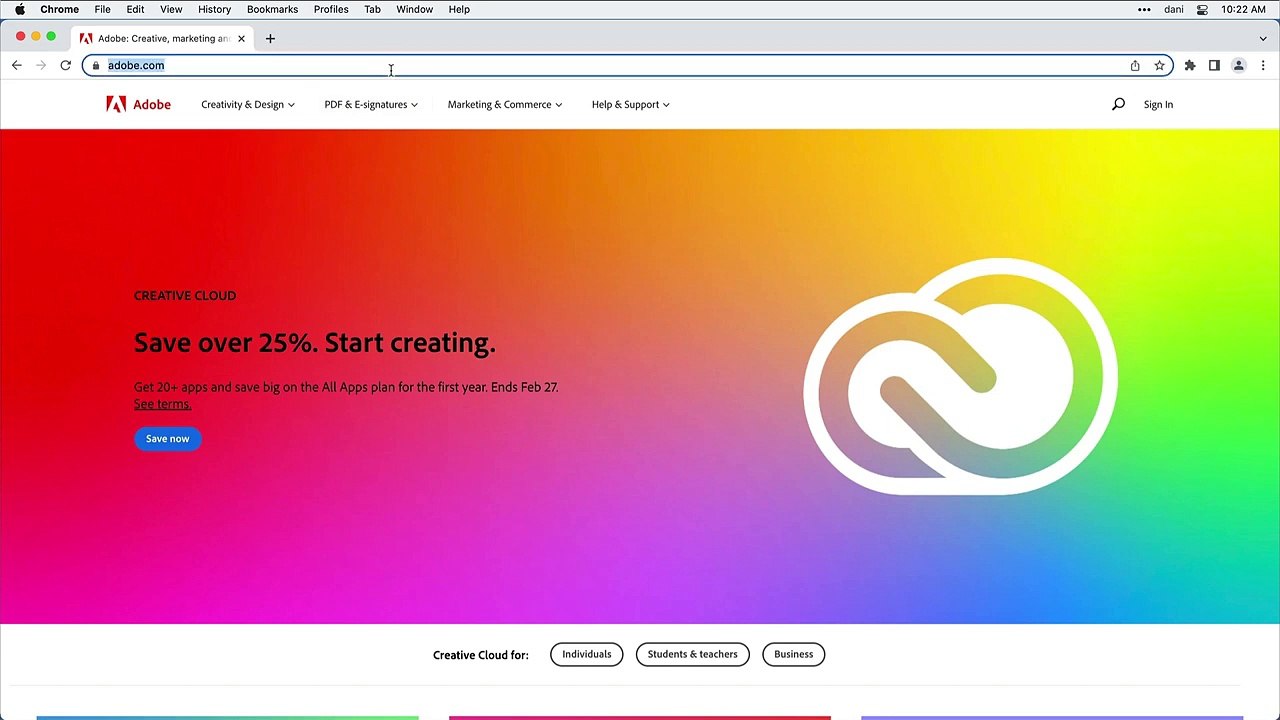Go forward with the forward arrow

[x=41, y=65]
